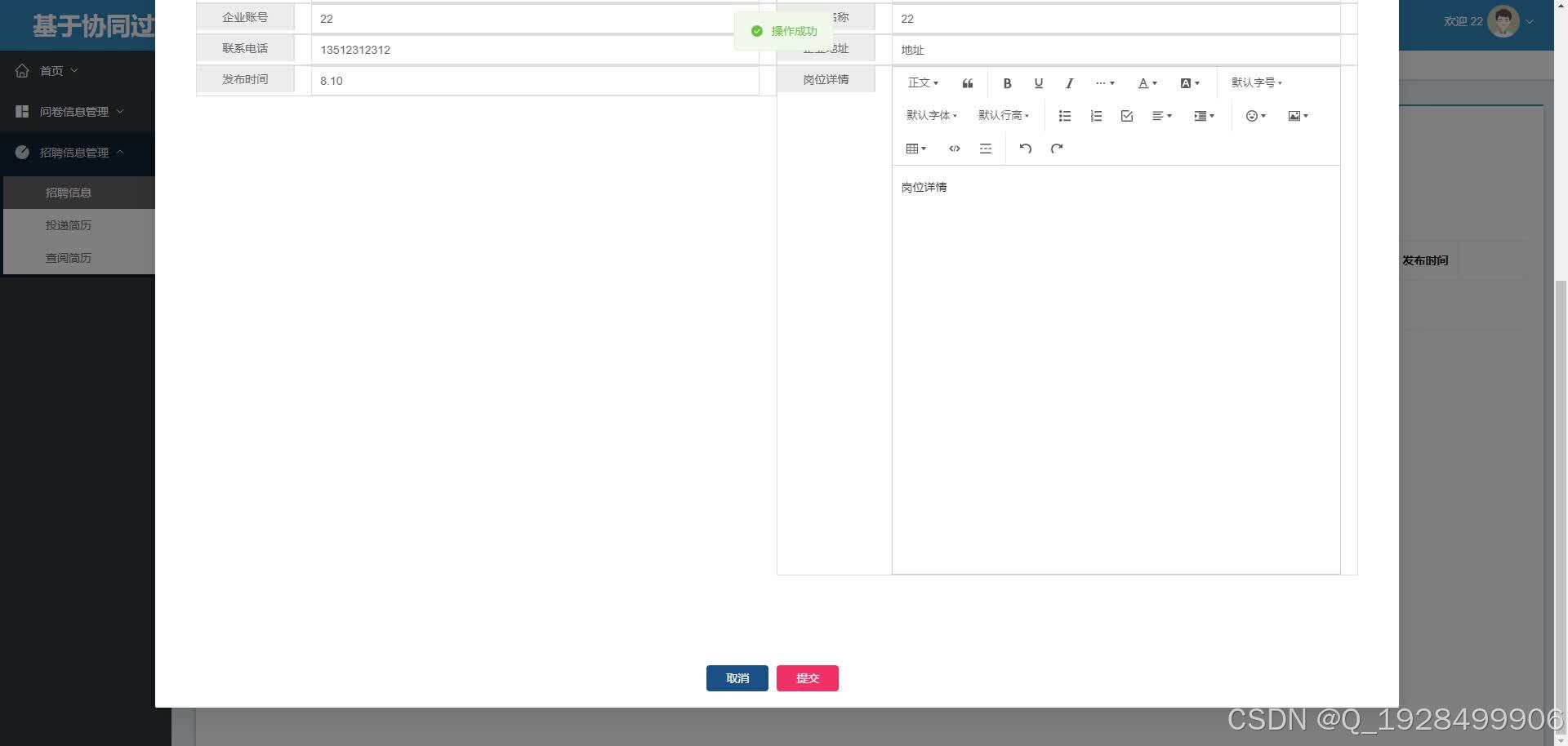
Task: Insert a code block
Action: coord(954,149)
